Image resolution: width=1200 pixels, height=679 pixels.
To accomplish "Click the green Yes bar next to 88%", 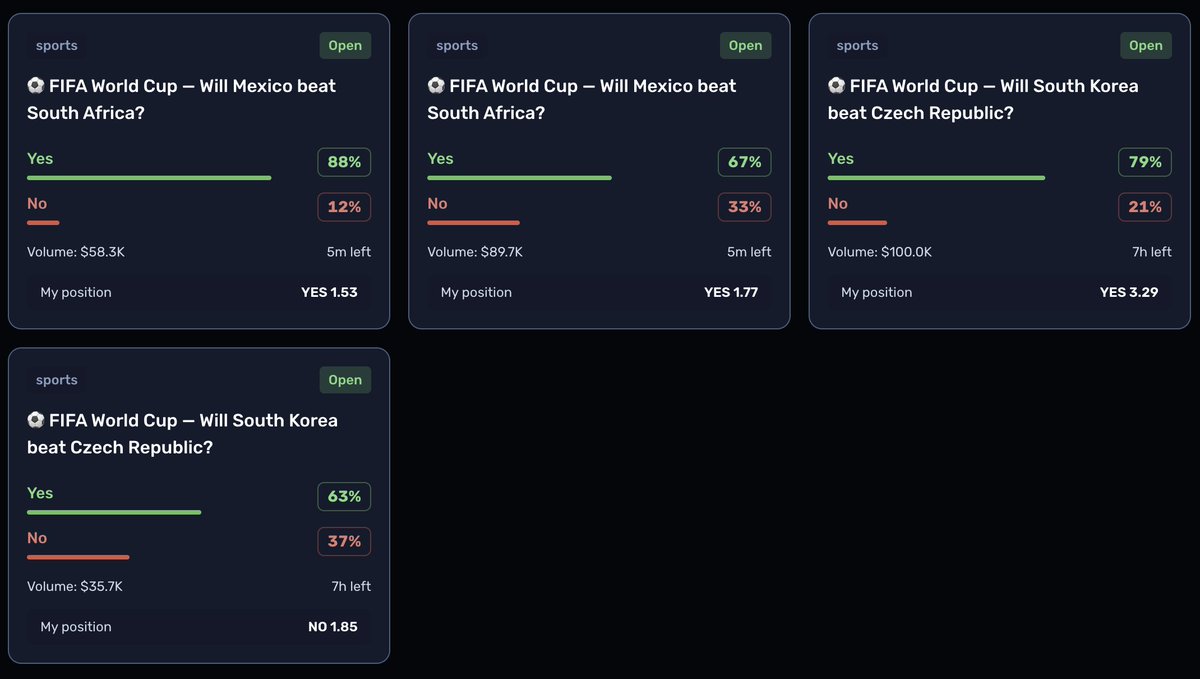I will [149, 178].
